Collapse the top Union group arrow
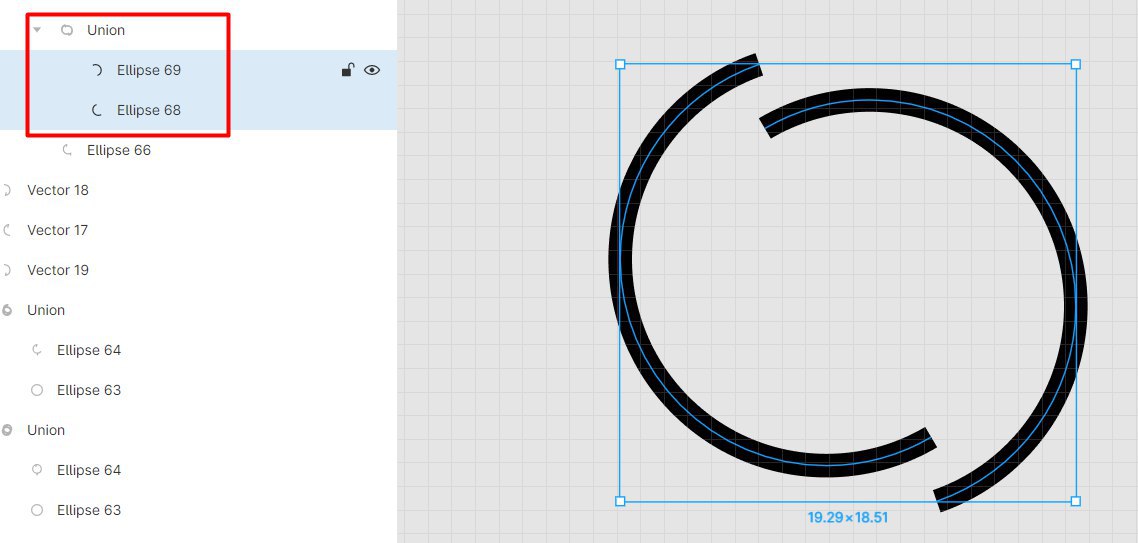The height and width of the screenshot is (543, 1138). [x=37, y=30]
